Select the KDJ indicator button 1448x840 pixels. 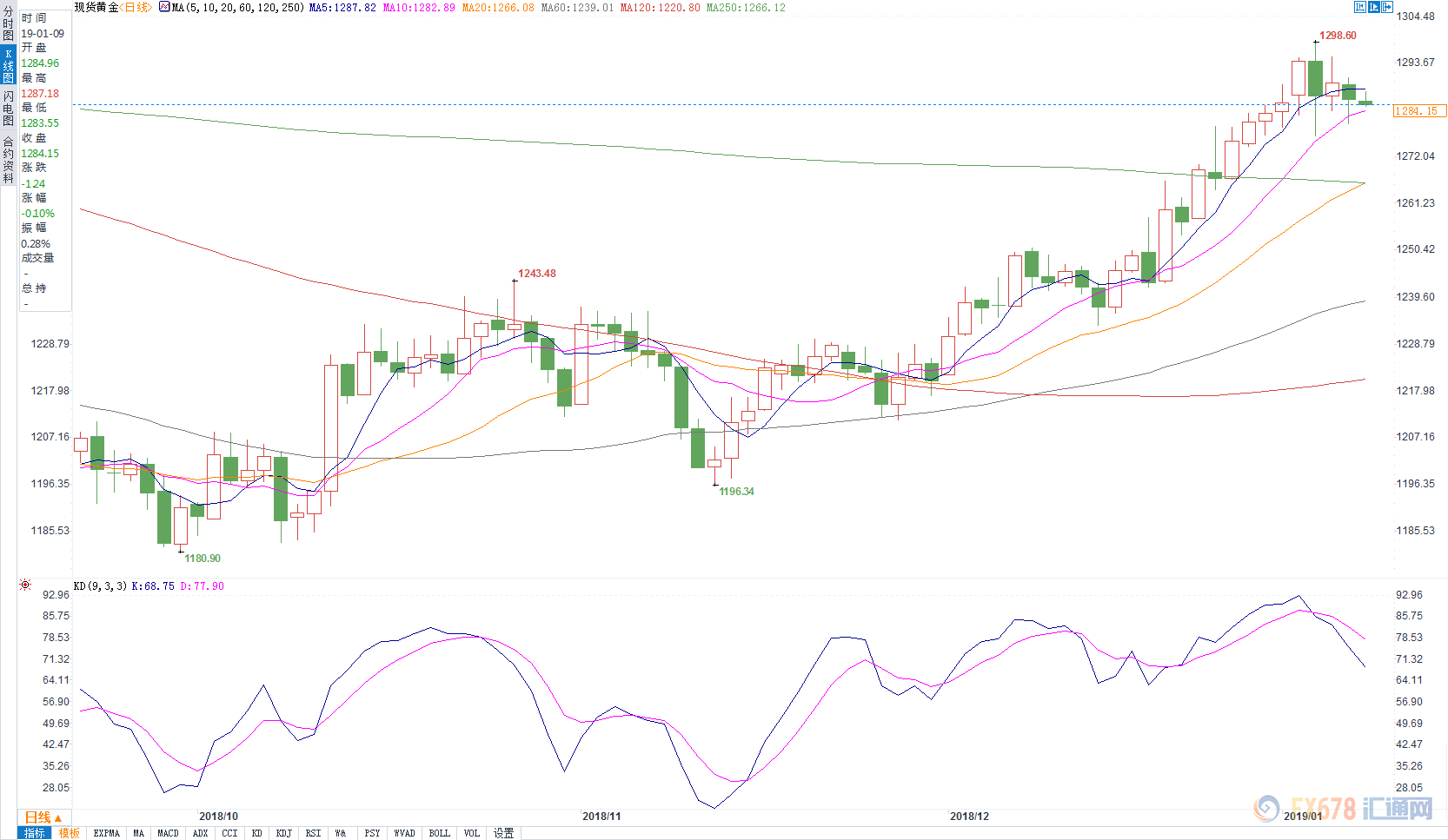coord(283,833)
